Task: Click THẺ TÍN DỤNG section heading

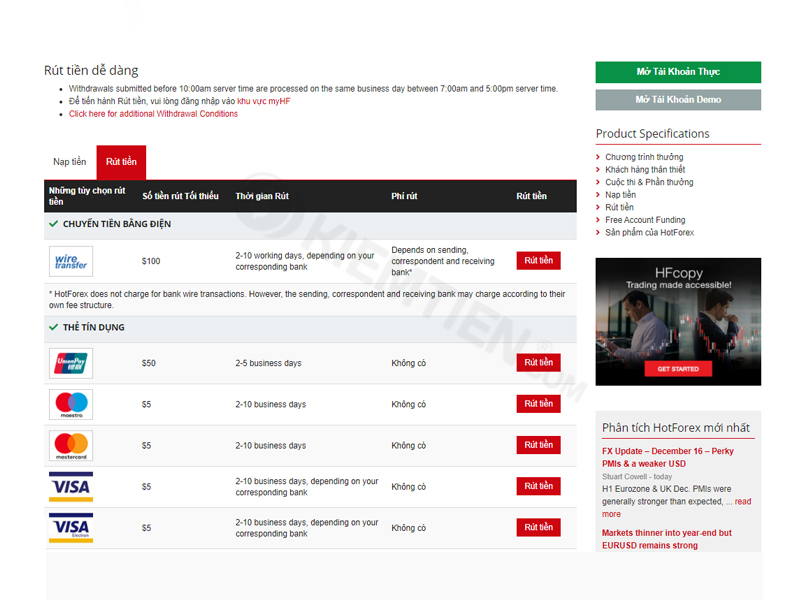Action: [x=93, y=328]
